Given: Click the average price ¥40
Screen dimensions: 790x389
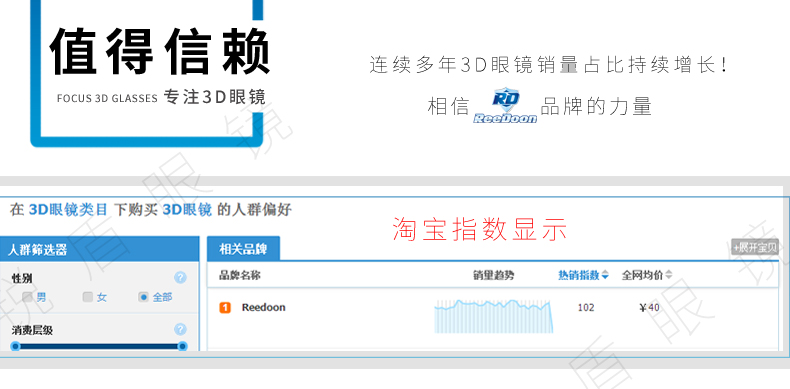Looking at the screenshot, I should tap(649, 307).
